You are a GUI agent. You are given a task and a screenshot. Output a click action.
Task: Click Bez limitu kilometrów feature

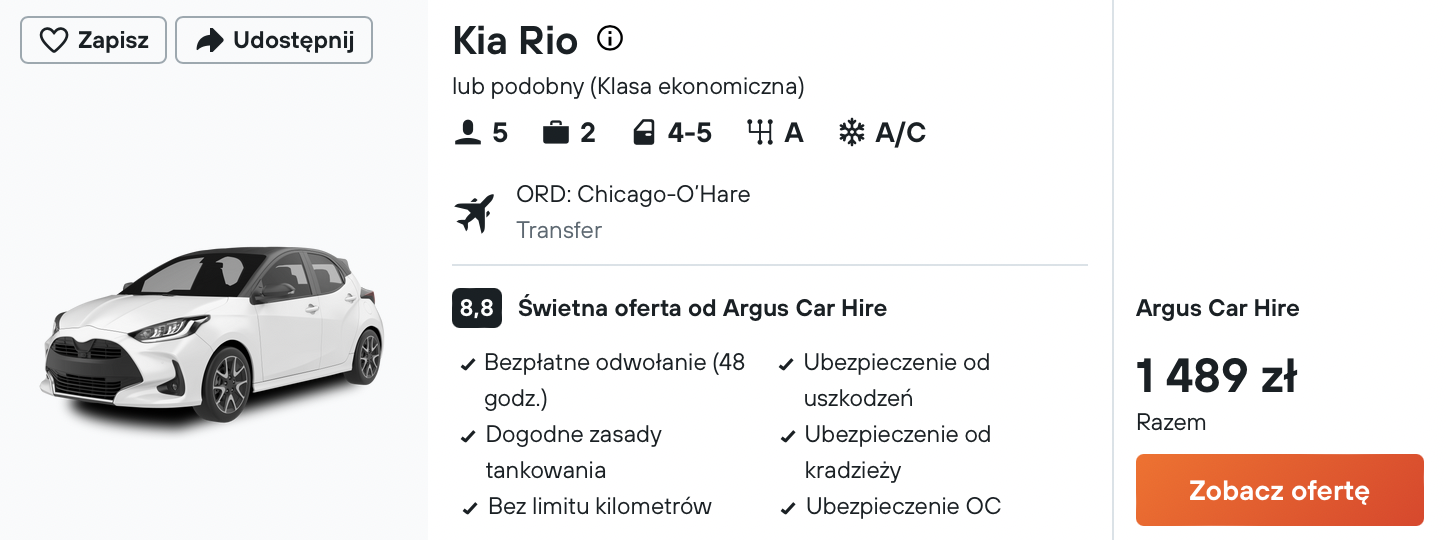(x=587, y=507)
